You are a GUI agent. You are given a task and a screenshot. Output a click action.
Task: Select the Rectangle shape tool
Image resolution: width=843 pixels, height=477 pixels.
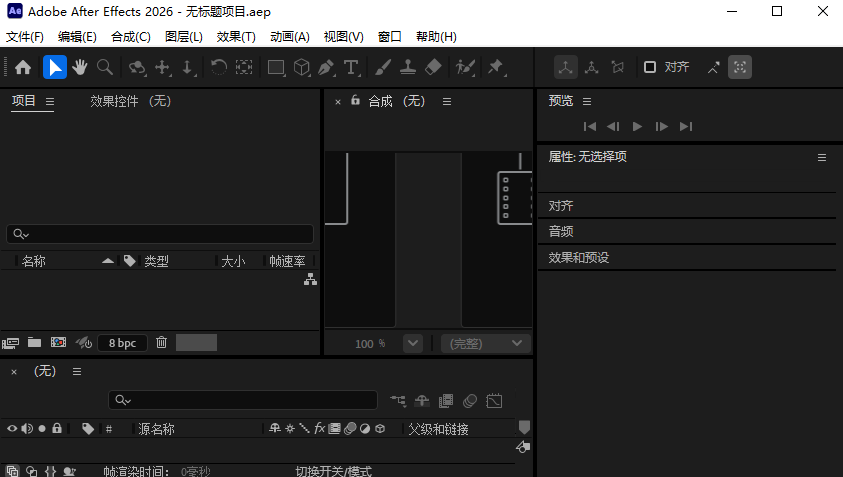point(276,67)
